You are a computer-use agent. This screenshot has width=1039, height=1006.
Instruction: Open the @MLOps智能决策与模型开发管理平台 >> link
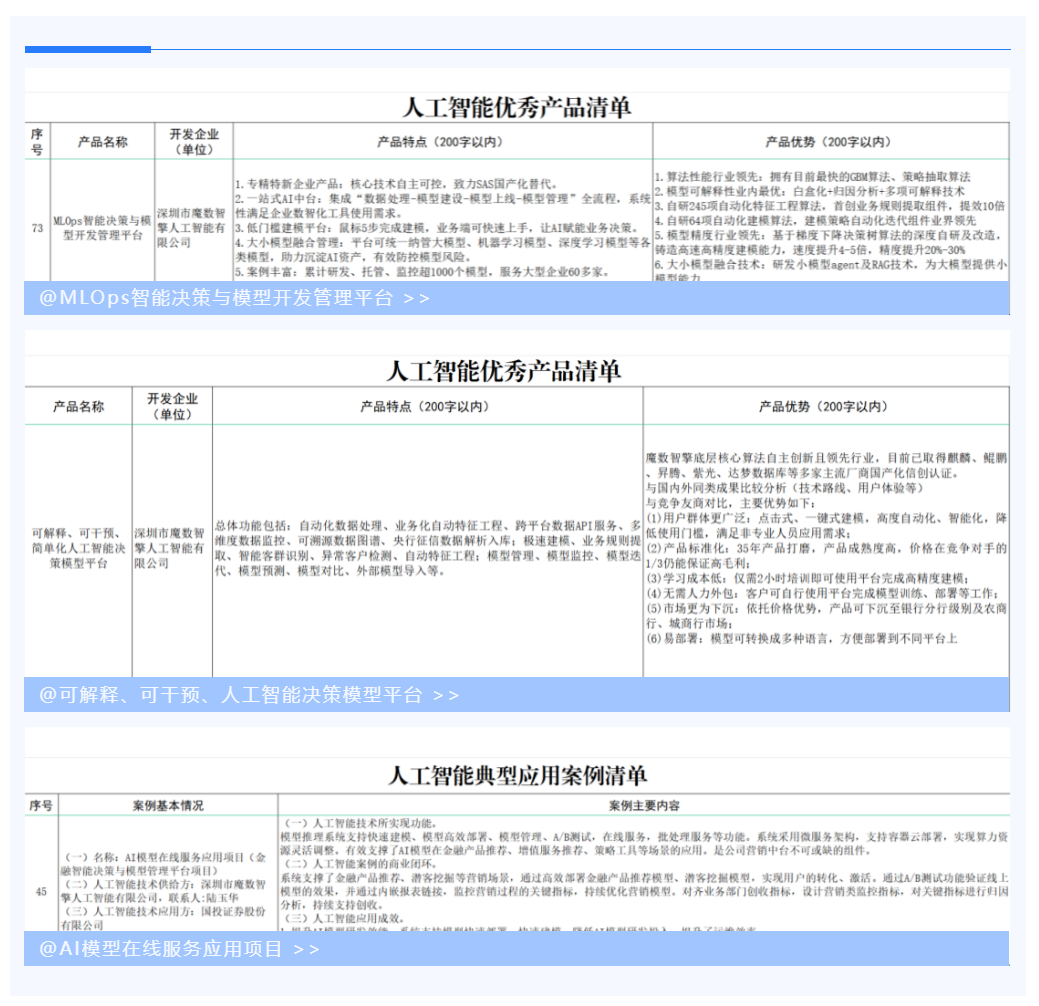click(x=234, y=298)
